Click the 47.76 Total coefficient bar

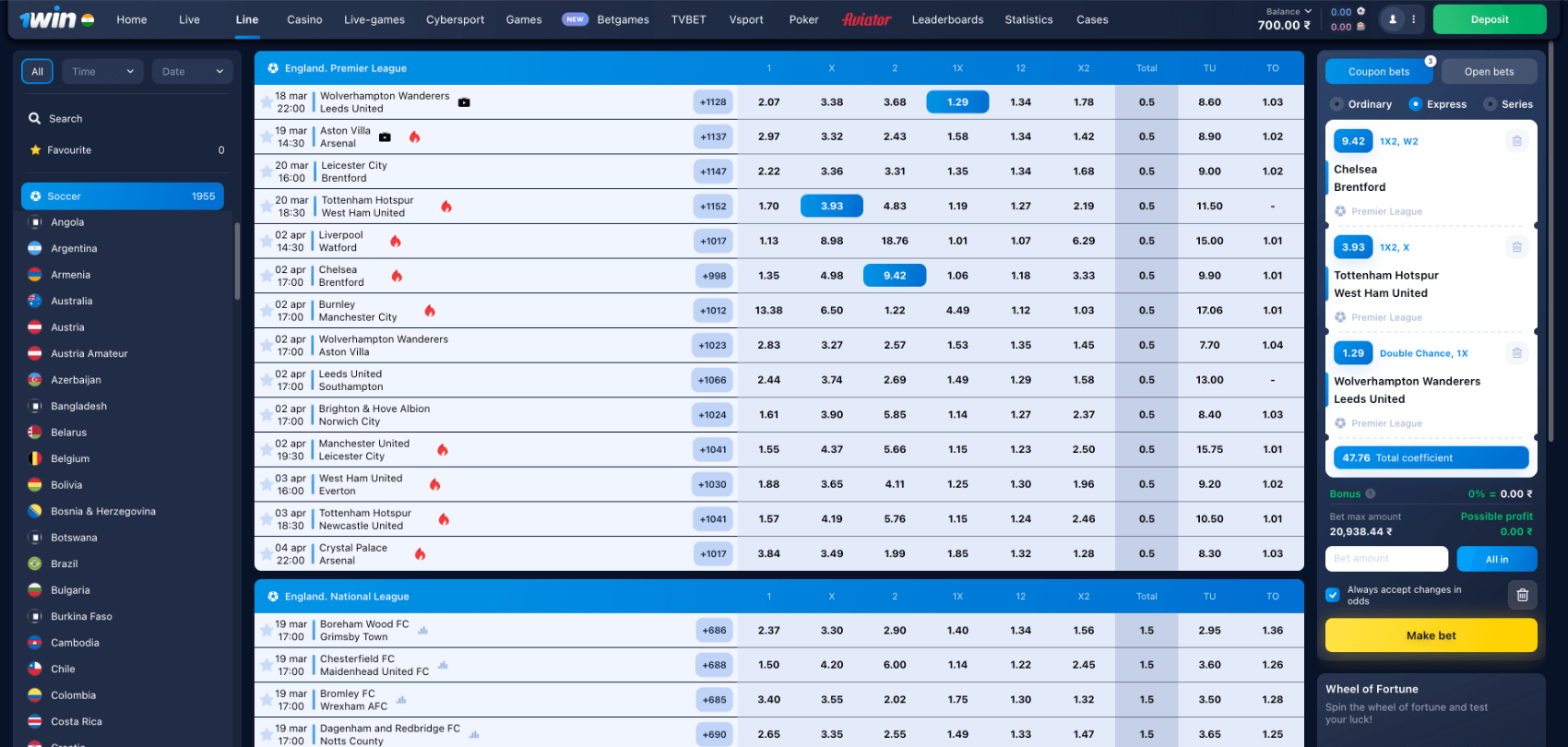1431,457
